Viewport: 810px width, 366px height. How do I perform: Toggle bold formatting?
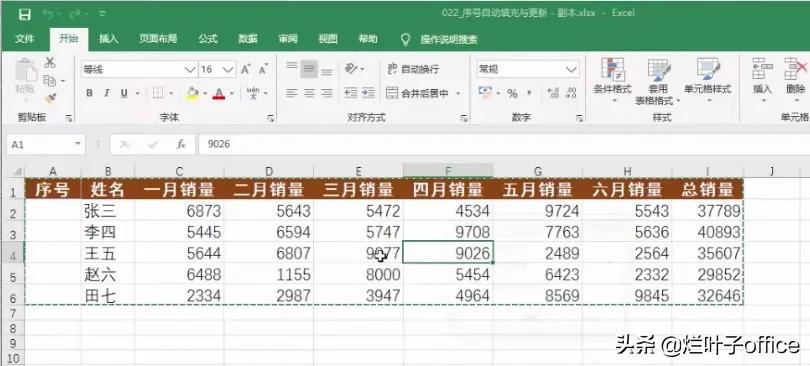point(89,93)
